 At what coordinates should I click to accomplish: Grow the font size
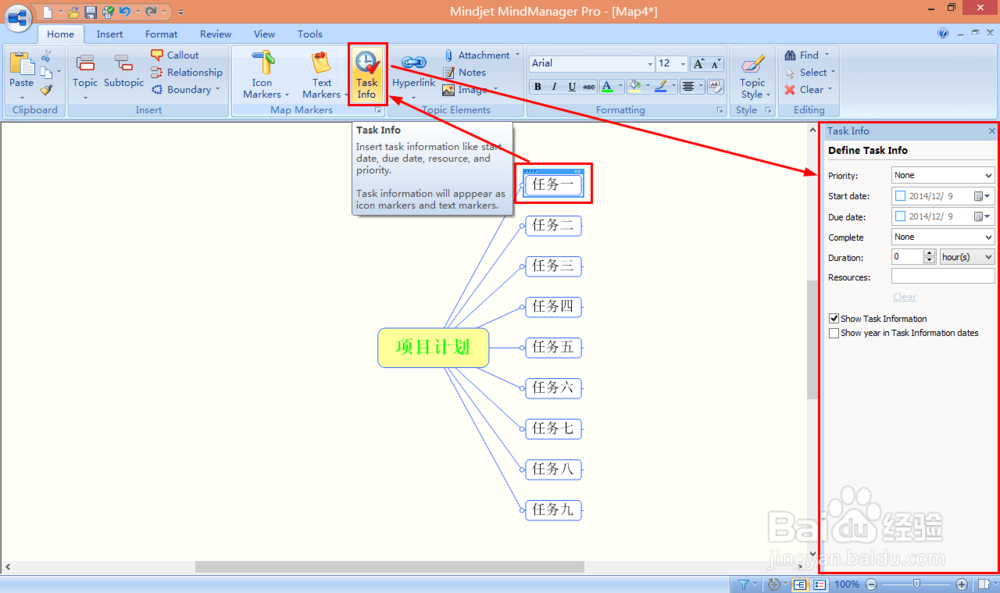pyautogui.click(x=698, y=64)
